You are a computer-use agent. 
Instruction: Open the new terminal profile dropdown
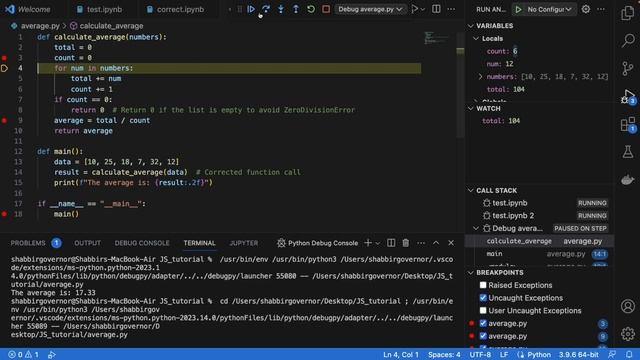point(378,243)
